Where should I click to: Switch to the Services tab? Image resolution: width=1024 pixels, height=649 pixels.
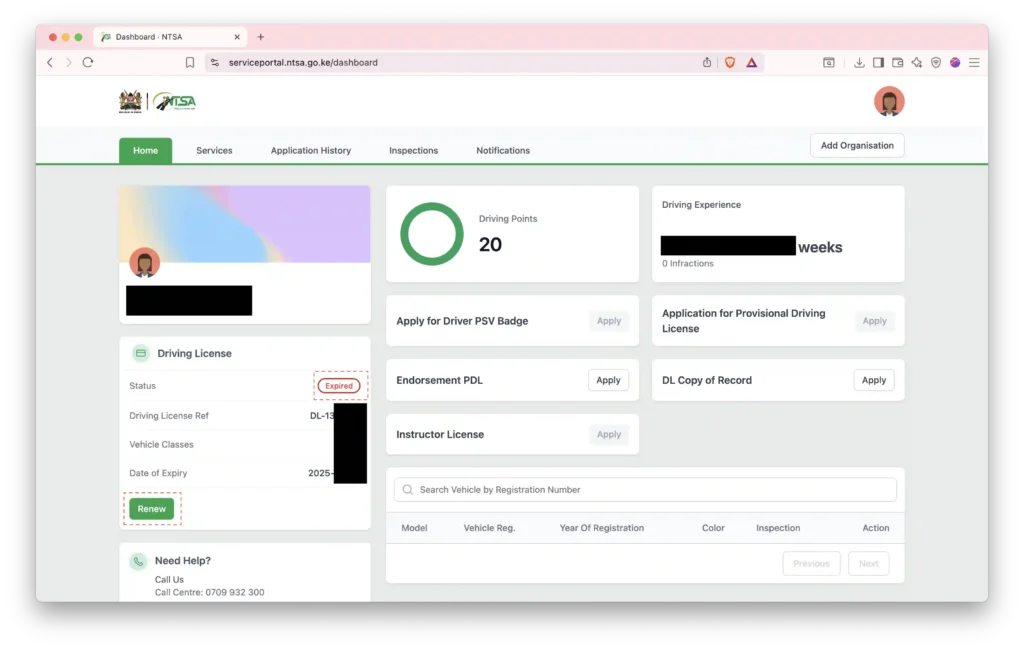coord(214,151)
